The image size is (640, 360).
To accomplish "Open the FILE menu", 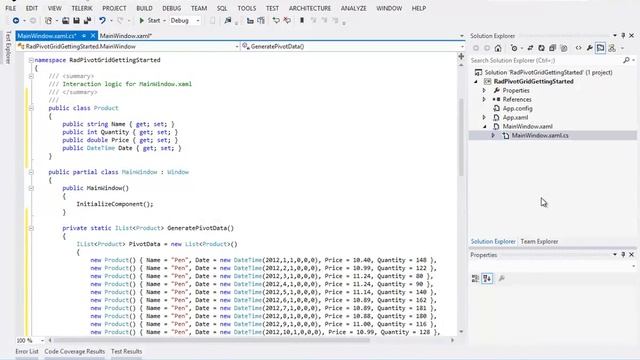I will [x=11, y=8].
